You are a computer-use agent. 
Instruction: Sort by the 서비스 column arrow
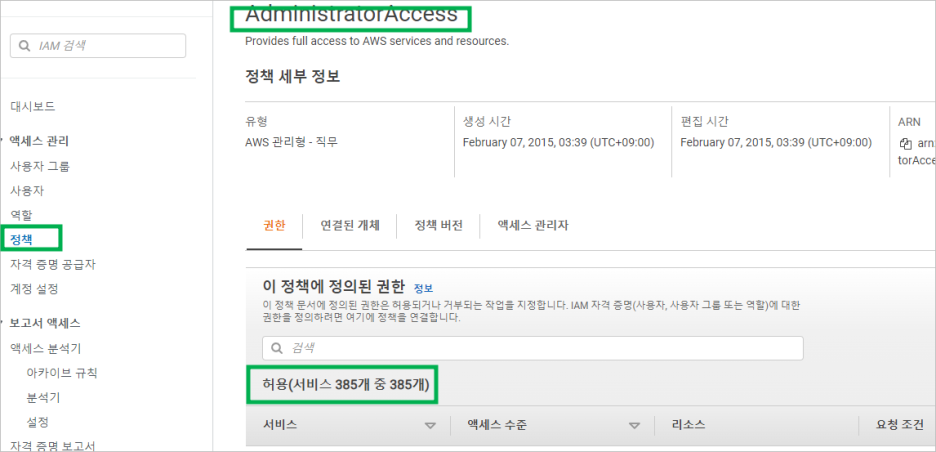click(430, 426)
